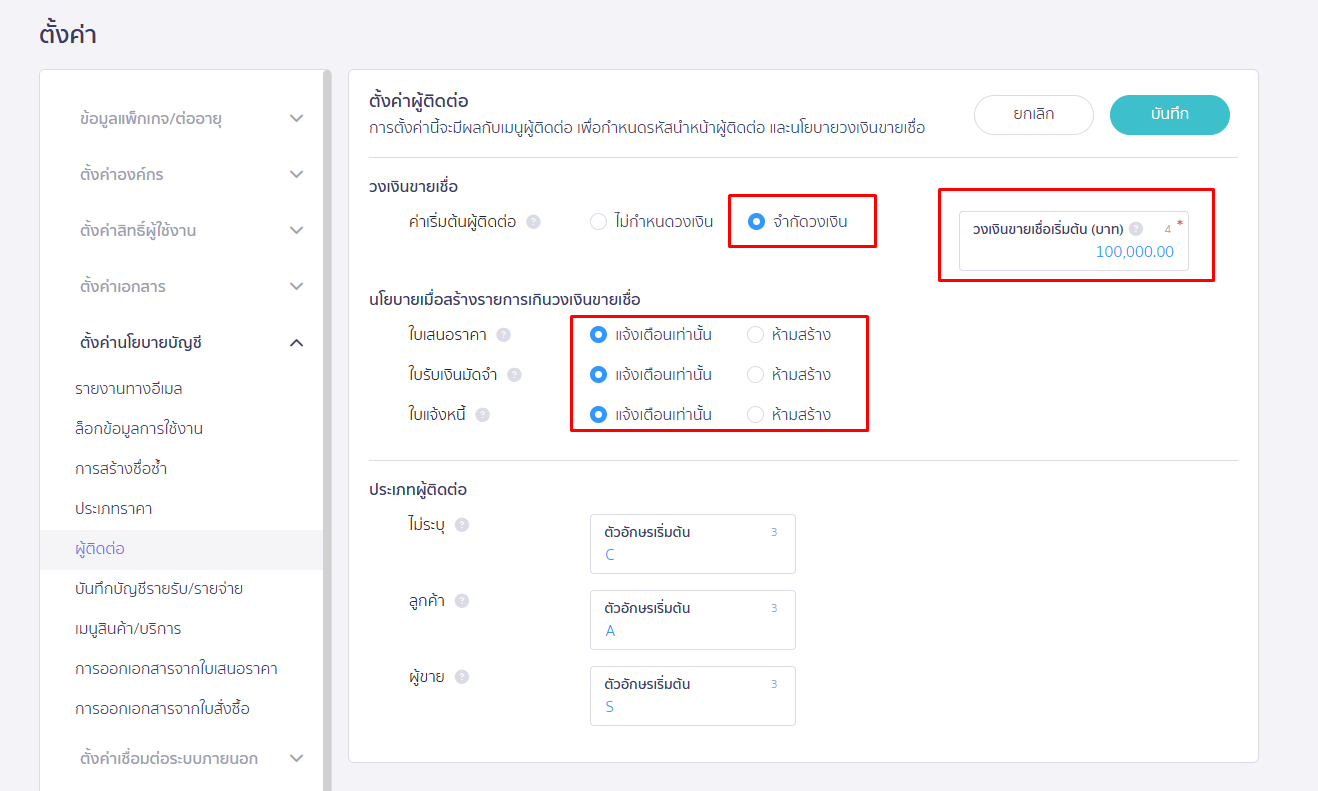Edit ตัวอักษรเริ่มต้น field for ไม่ระบุ

pyautogui.click(x=693, y=544)
